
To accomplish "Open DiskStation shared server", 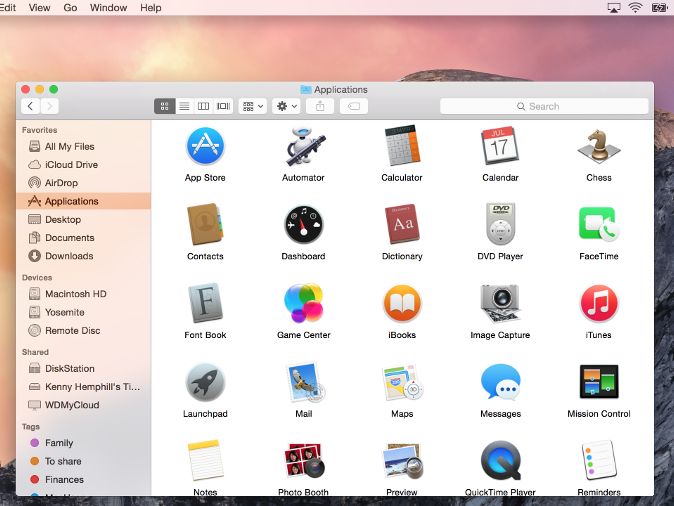I will pyautogui.click(x=83, y=368).
